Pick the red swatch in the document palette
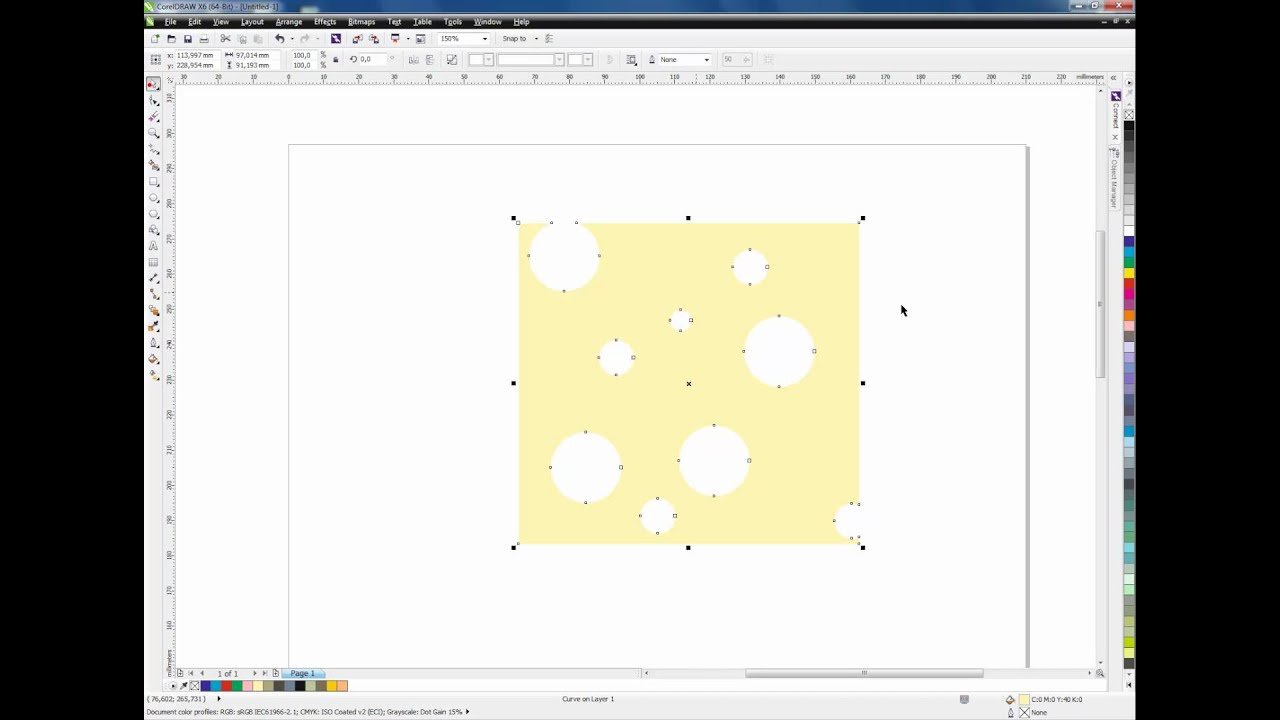Image resolution: width=1280 pixels, height=720 pixels. point(227,686)
